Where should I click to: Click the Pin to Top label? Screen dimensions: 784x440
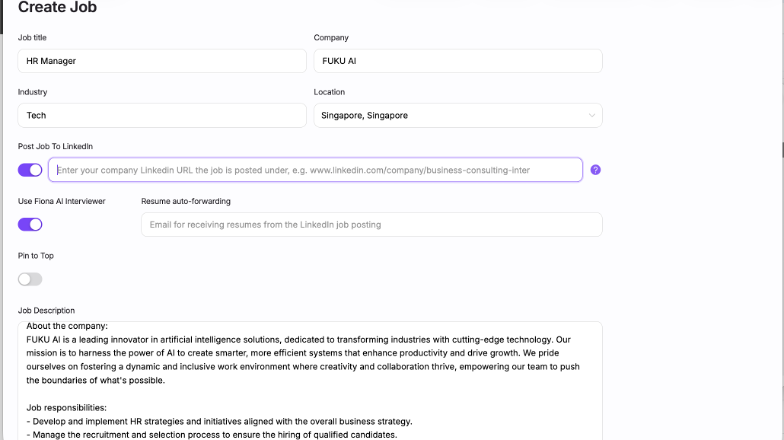click(x=36, y=256)
